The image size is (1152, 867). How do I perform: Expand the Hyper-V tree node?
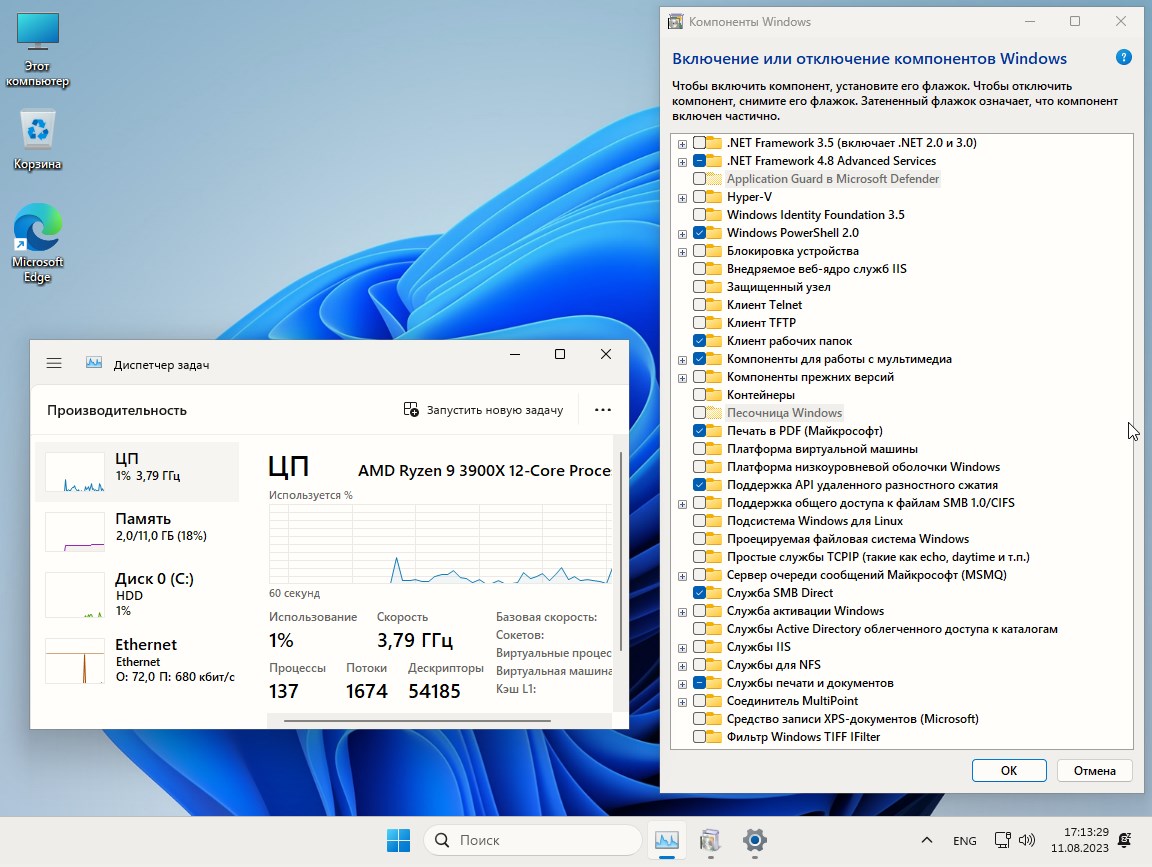click(x=683, y=198)
